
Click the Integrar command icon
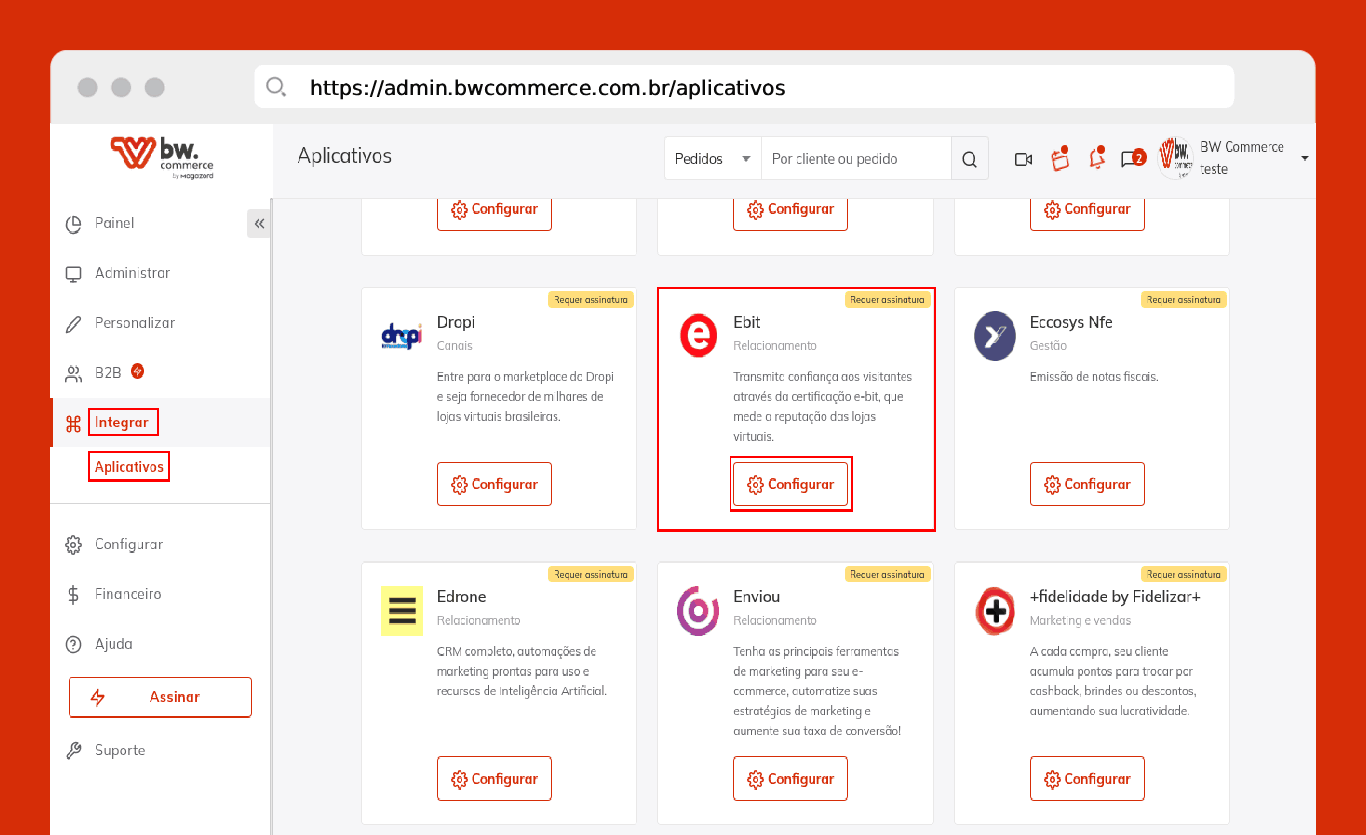[x=73, y=423]
